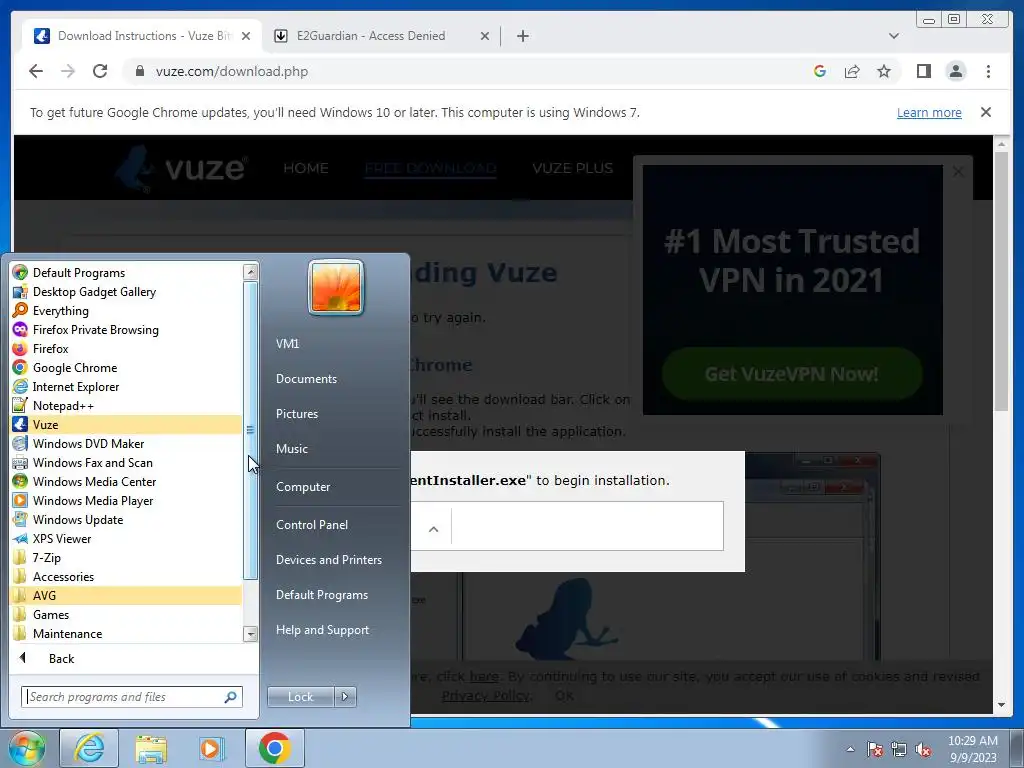Open the muted volume tray icon
Viewport: 1024px width, 768px height.
tap(923, 750)
